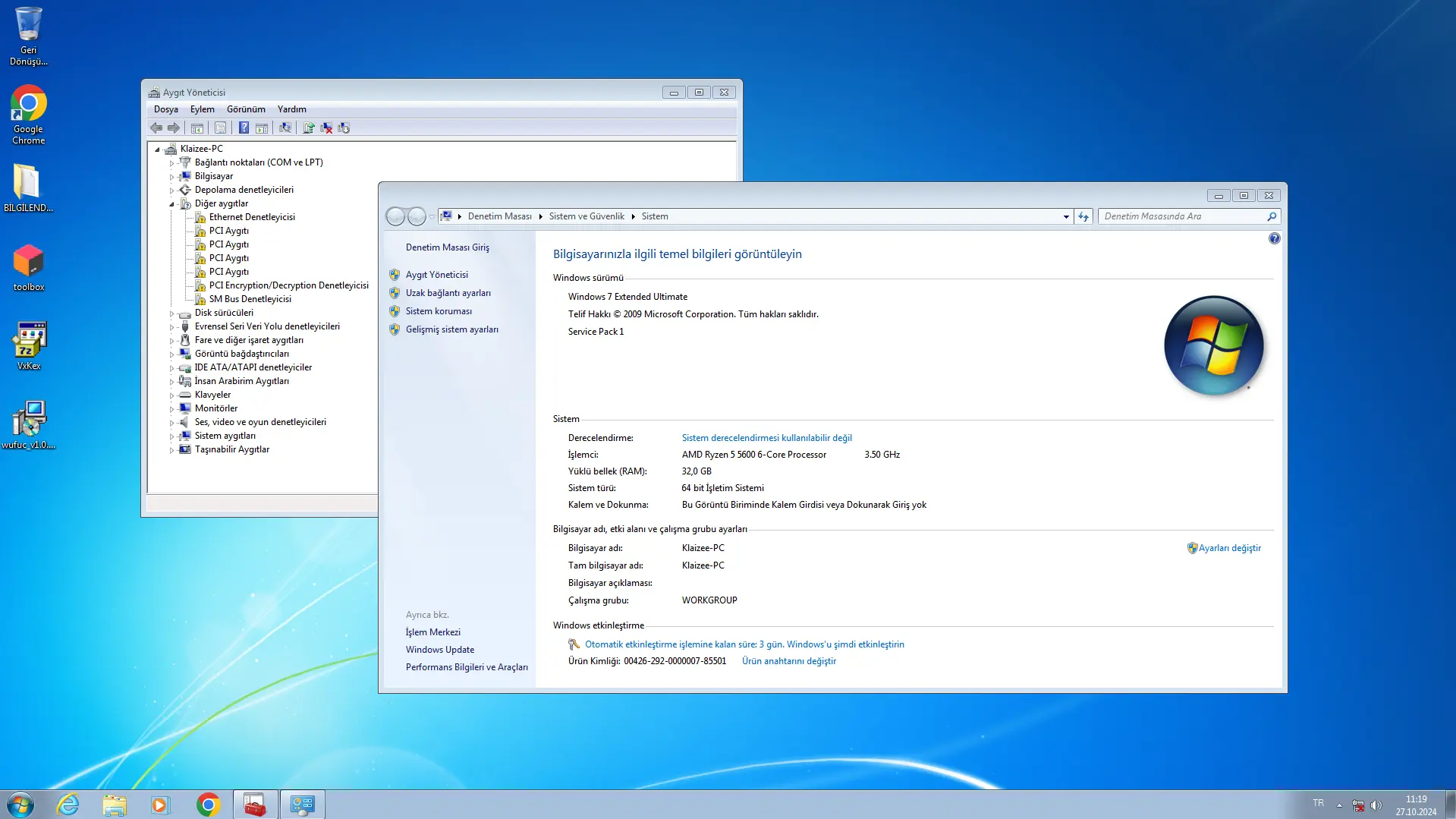
Task: Launch Internet Explorer from the taskbar
Action: click(68, 805)
